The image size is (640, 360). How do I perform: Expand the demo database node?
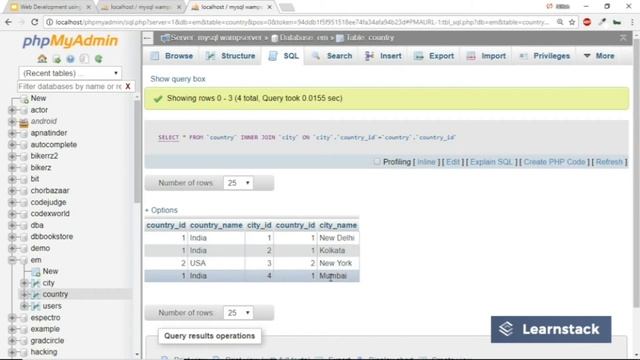[x=11, y=248]
